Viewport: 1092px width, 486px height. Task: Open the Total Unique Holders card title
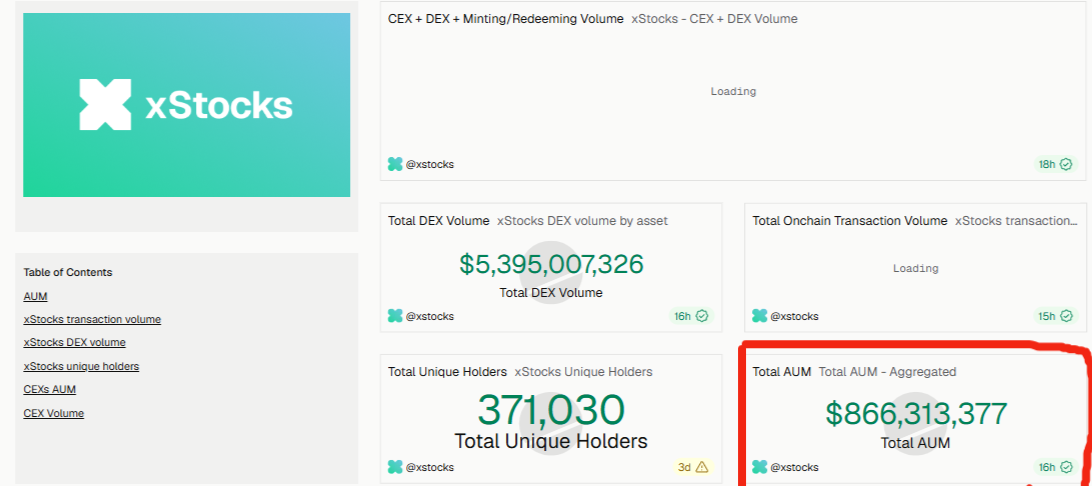(x=447, y=372)
